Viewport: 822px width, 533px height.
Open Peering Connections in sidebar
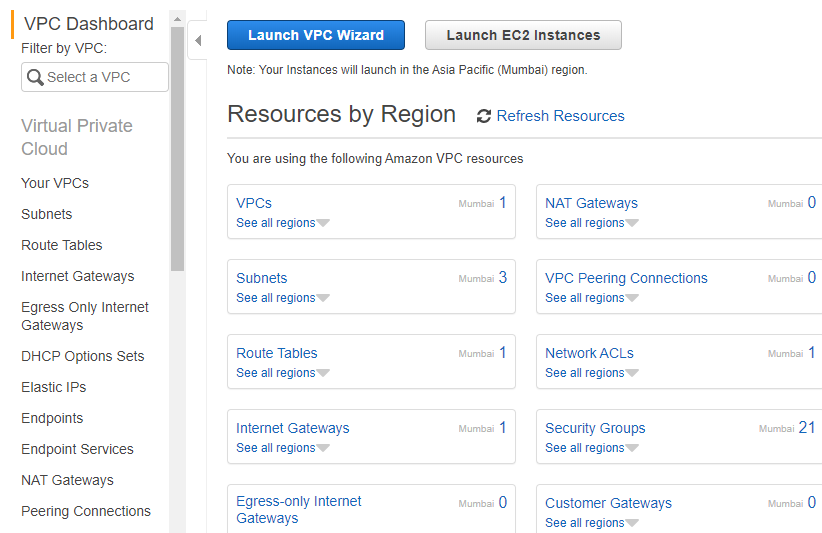tap(86, 510)
